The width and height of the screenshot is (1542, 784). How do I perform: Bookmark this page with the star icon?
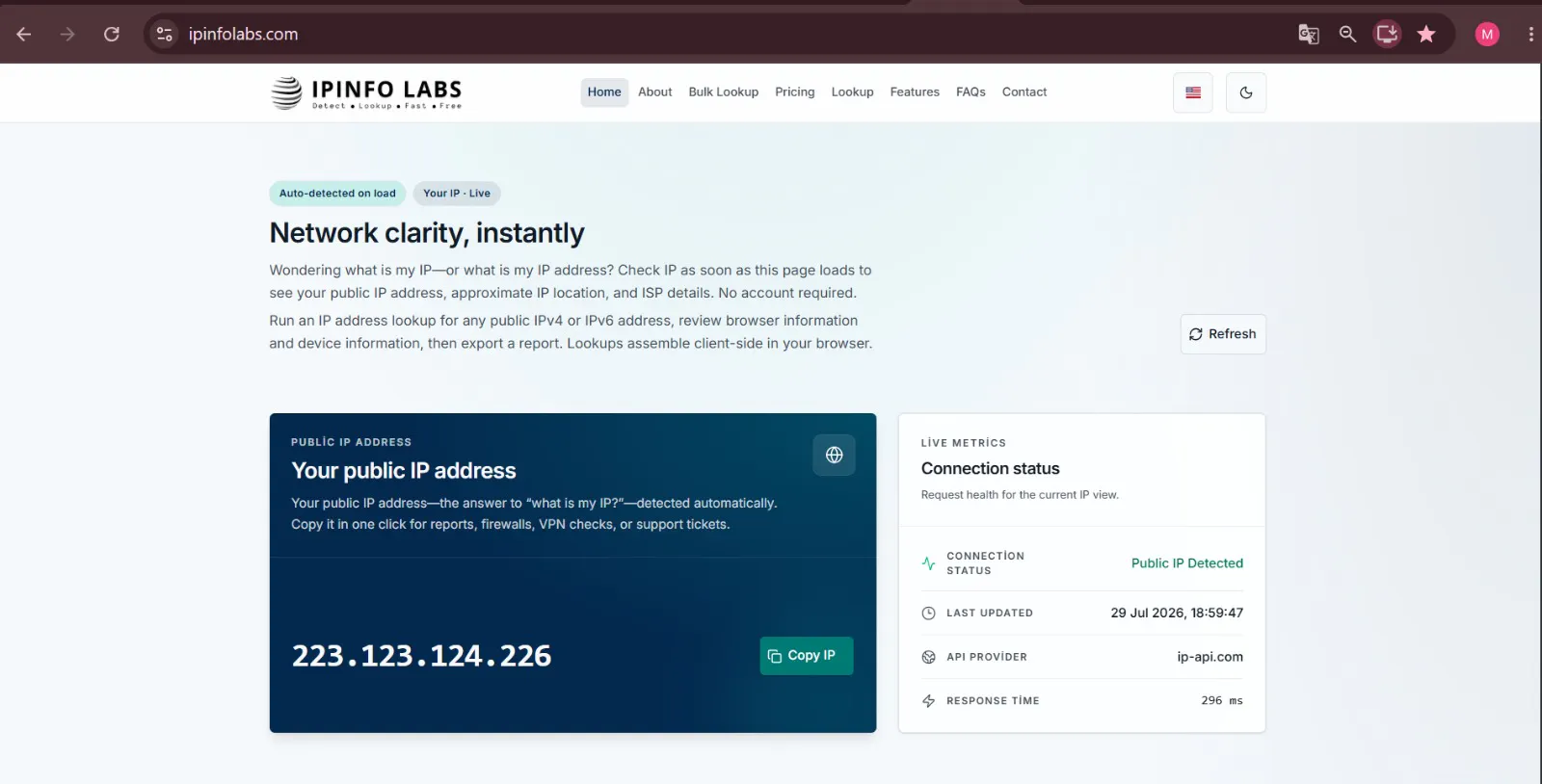[1426, 35]
